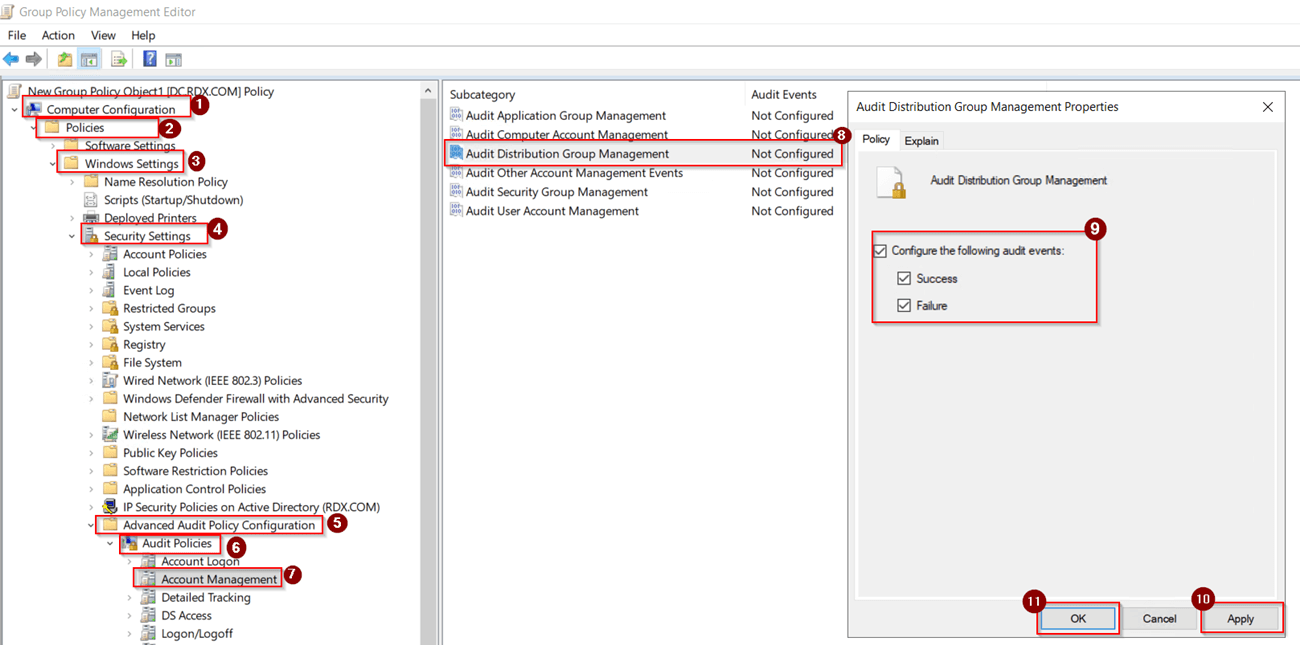Click the Export List toolbar icon
Screen dimensions: 1300x645
(x=117, y=58)
